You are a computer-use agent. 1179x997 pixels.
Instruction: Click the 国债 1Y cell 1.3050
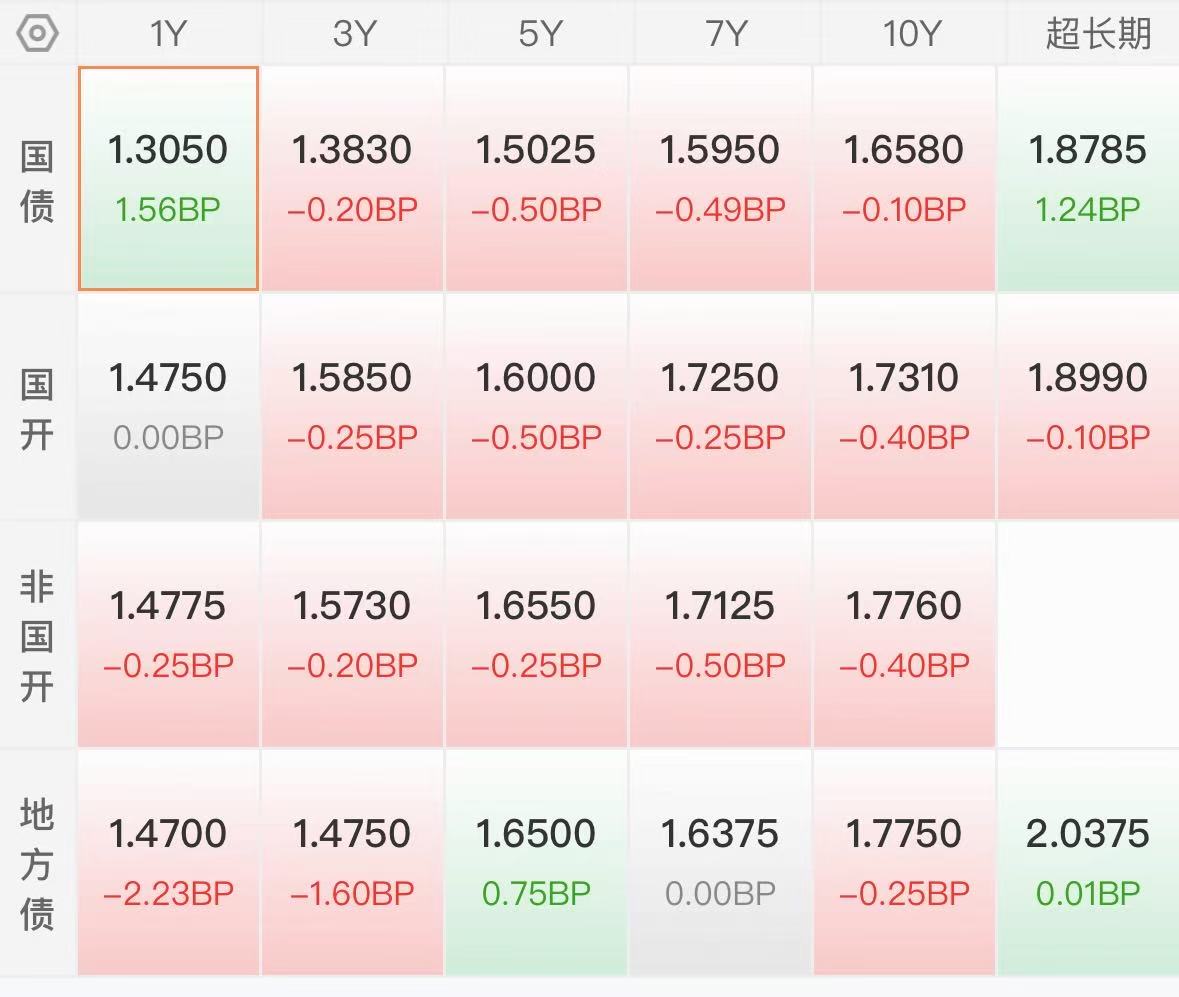[168, 178]
